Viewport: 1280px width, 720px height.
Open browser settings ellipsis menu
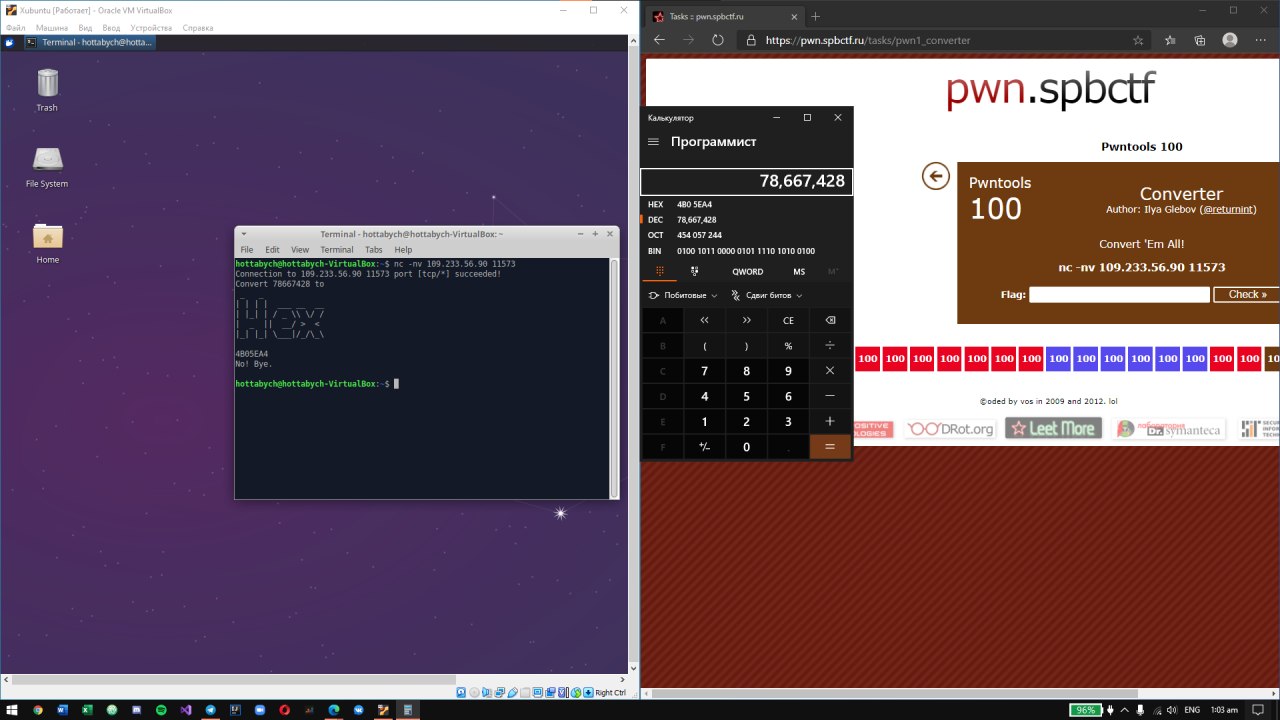(1260, 40)
